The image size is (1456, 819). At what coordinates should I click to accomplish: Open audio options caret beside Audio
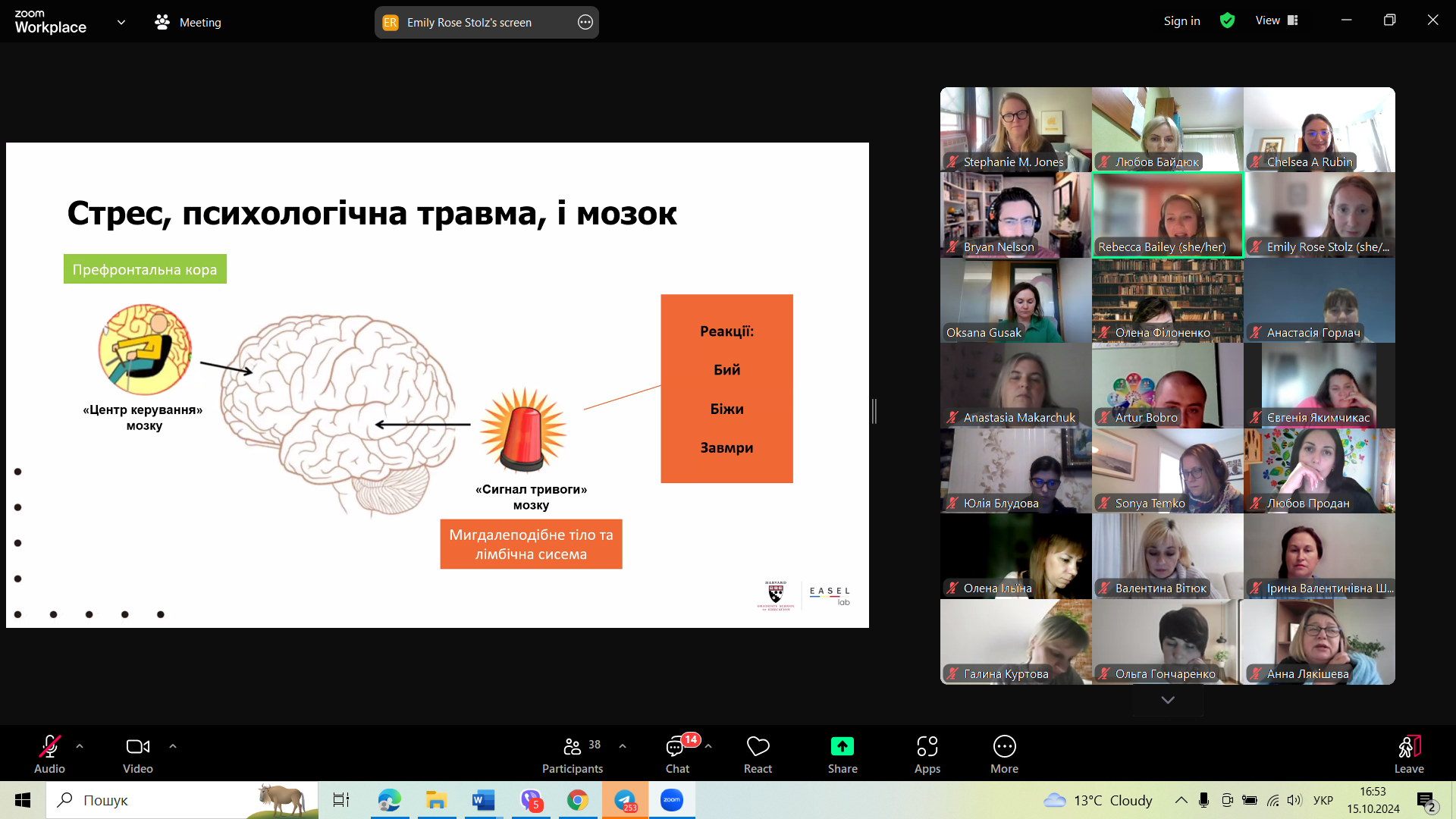tap(80, 746)
